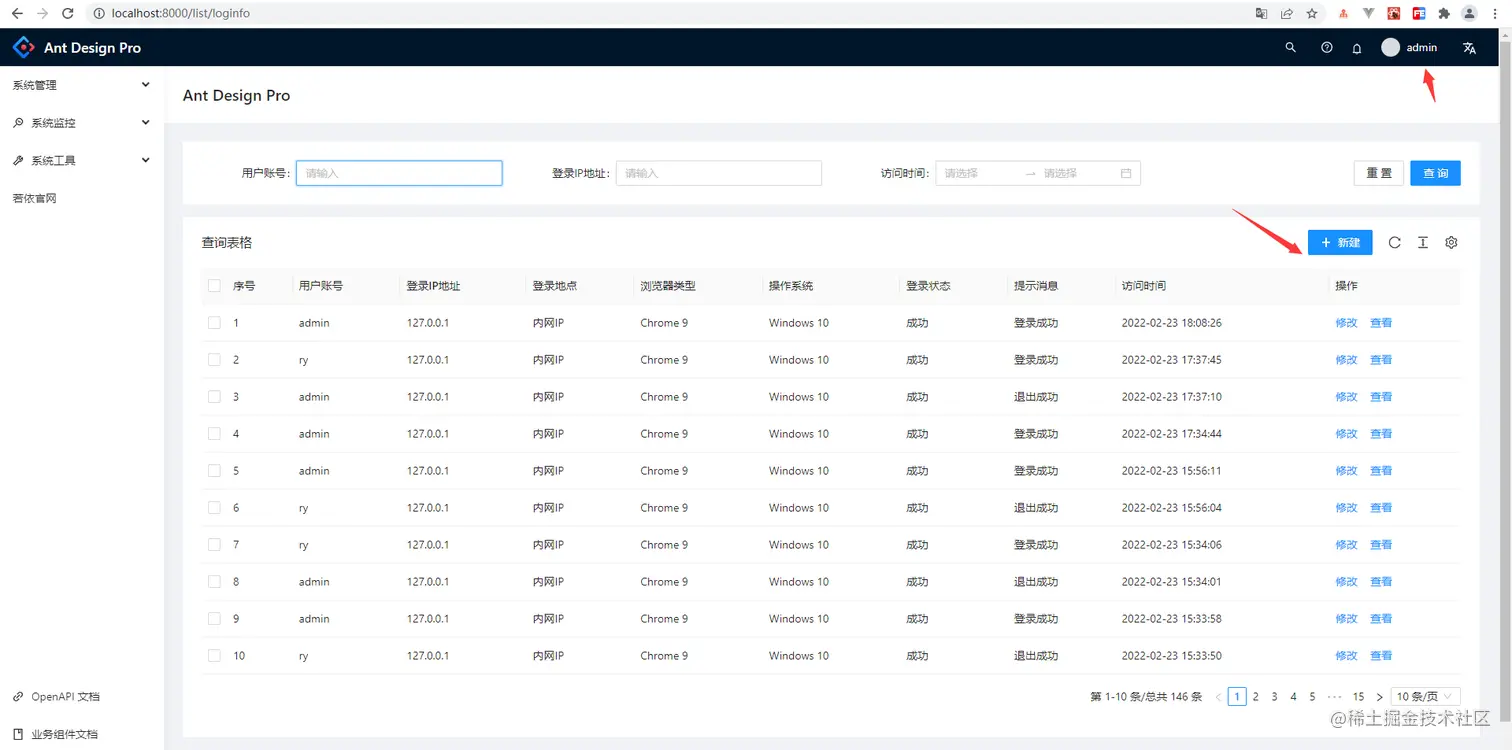
Task: Click the calendar icon in 访问时间 field
Action: [x=1126, y=173]
